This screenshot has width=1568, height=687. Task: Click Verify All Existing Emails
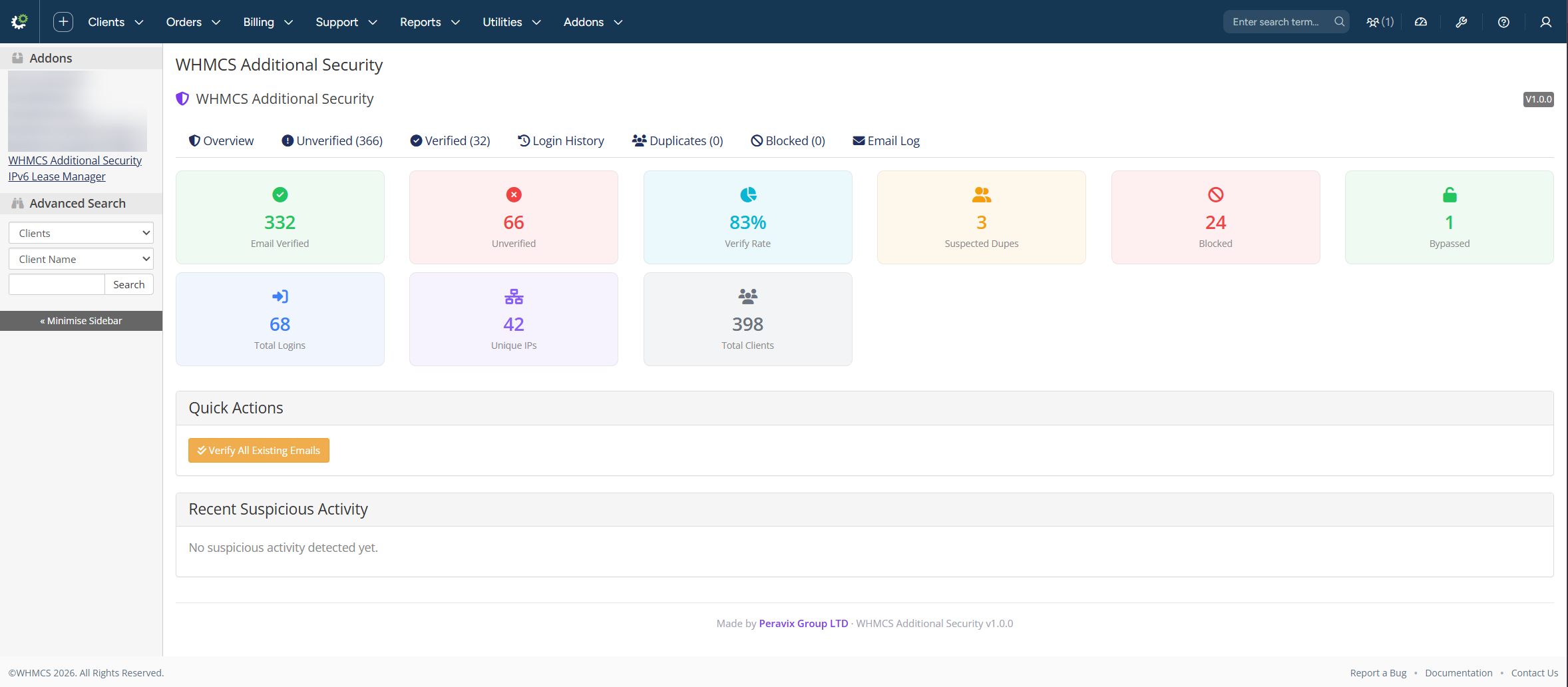tap(258, 450)
